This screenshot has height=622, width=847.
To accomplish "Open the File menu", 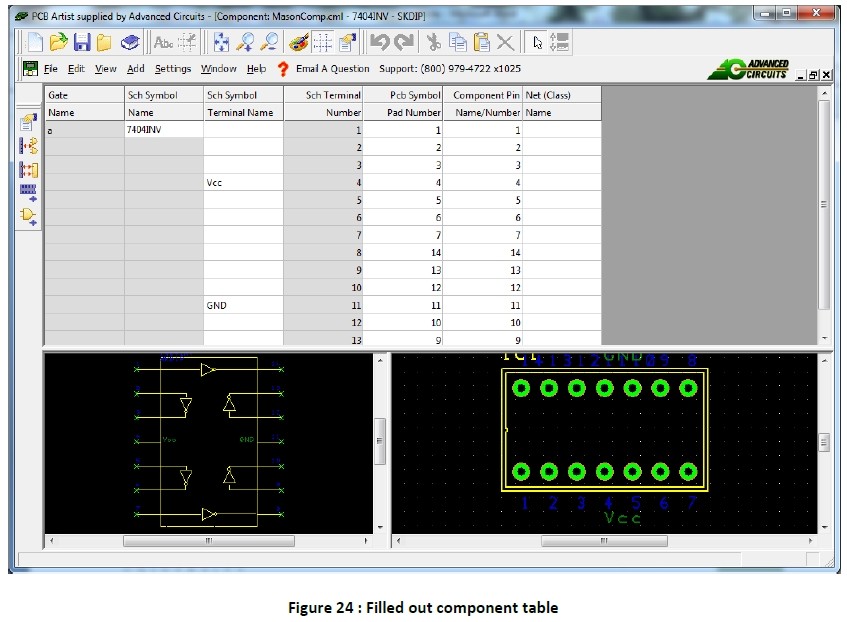I will click(50, 69).
